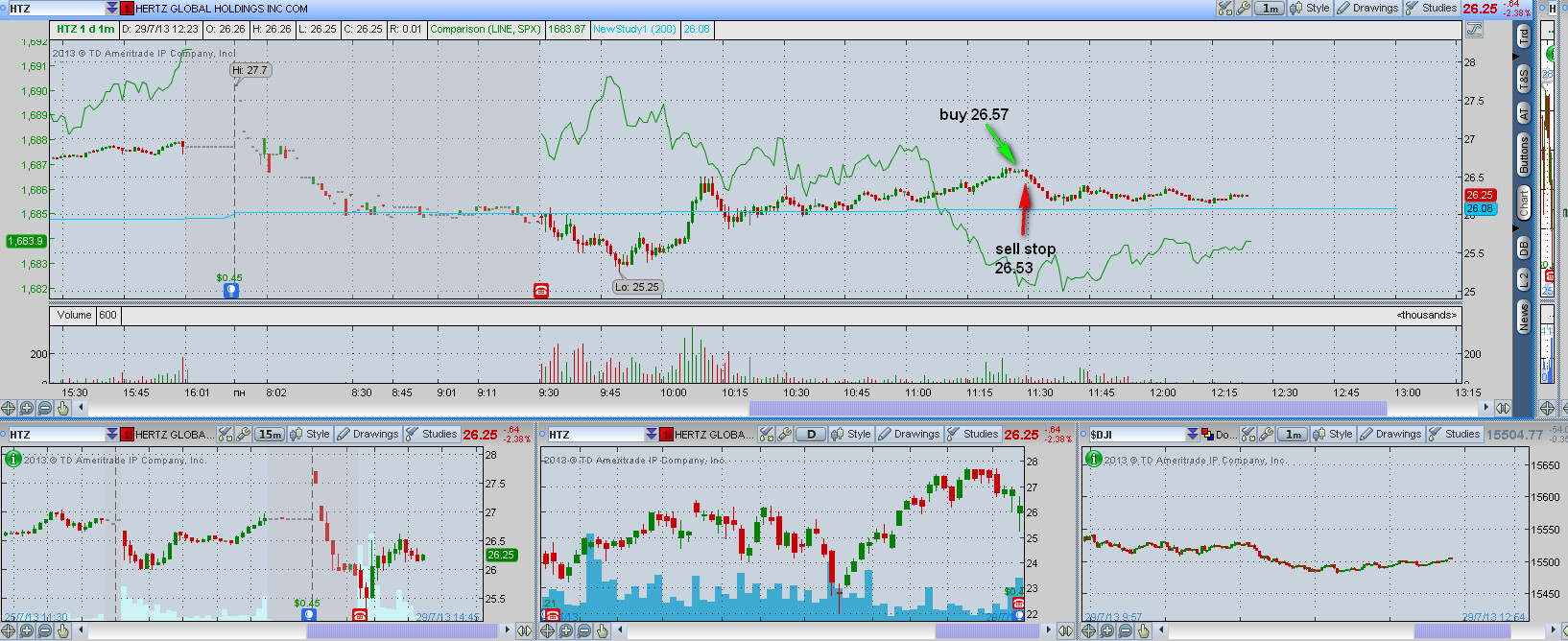Viewport: 1568px width, 641px height.
Task: Open Studies menu on $DJI chart
Action: coord(1454,435)
